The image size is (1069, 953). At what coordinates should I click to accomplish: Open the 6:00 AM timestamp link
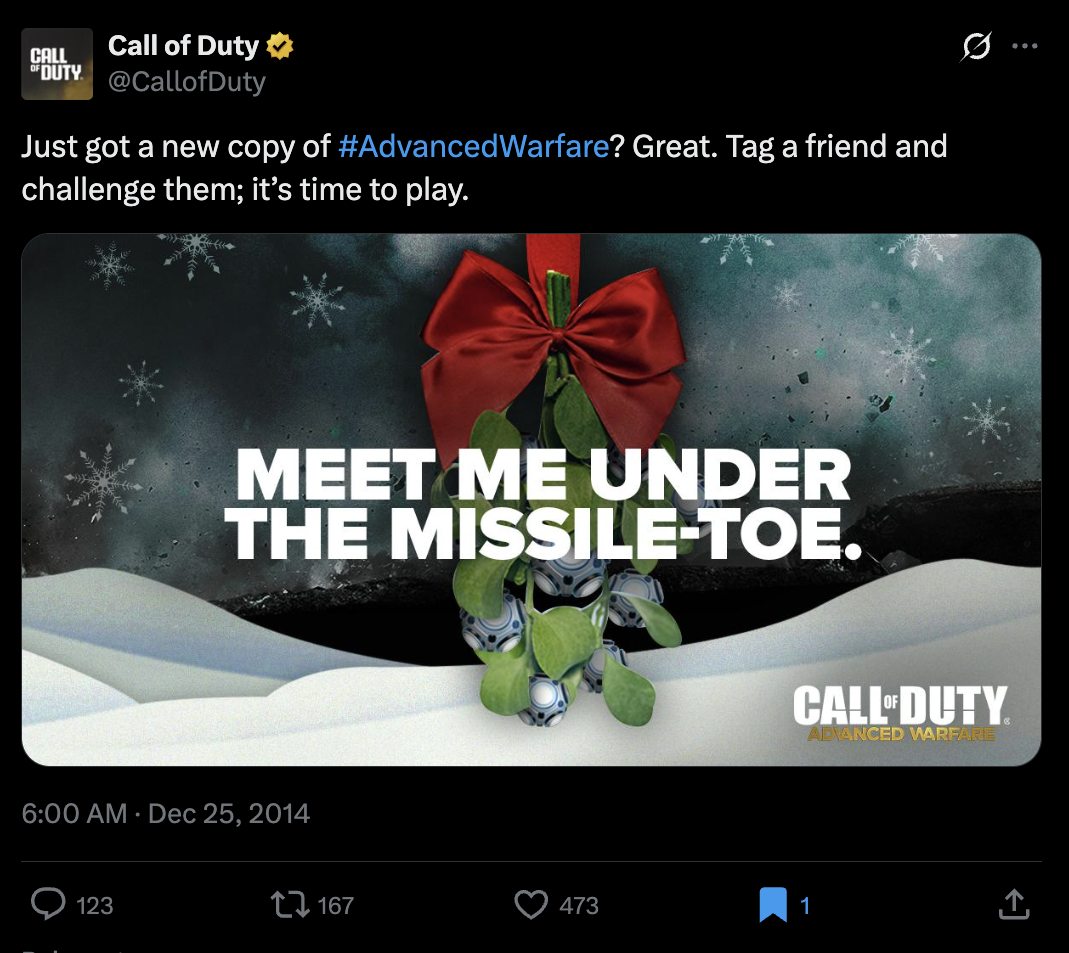(74, 813)
